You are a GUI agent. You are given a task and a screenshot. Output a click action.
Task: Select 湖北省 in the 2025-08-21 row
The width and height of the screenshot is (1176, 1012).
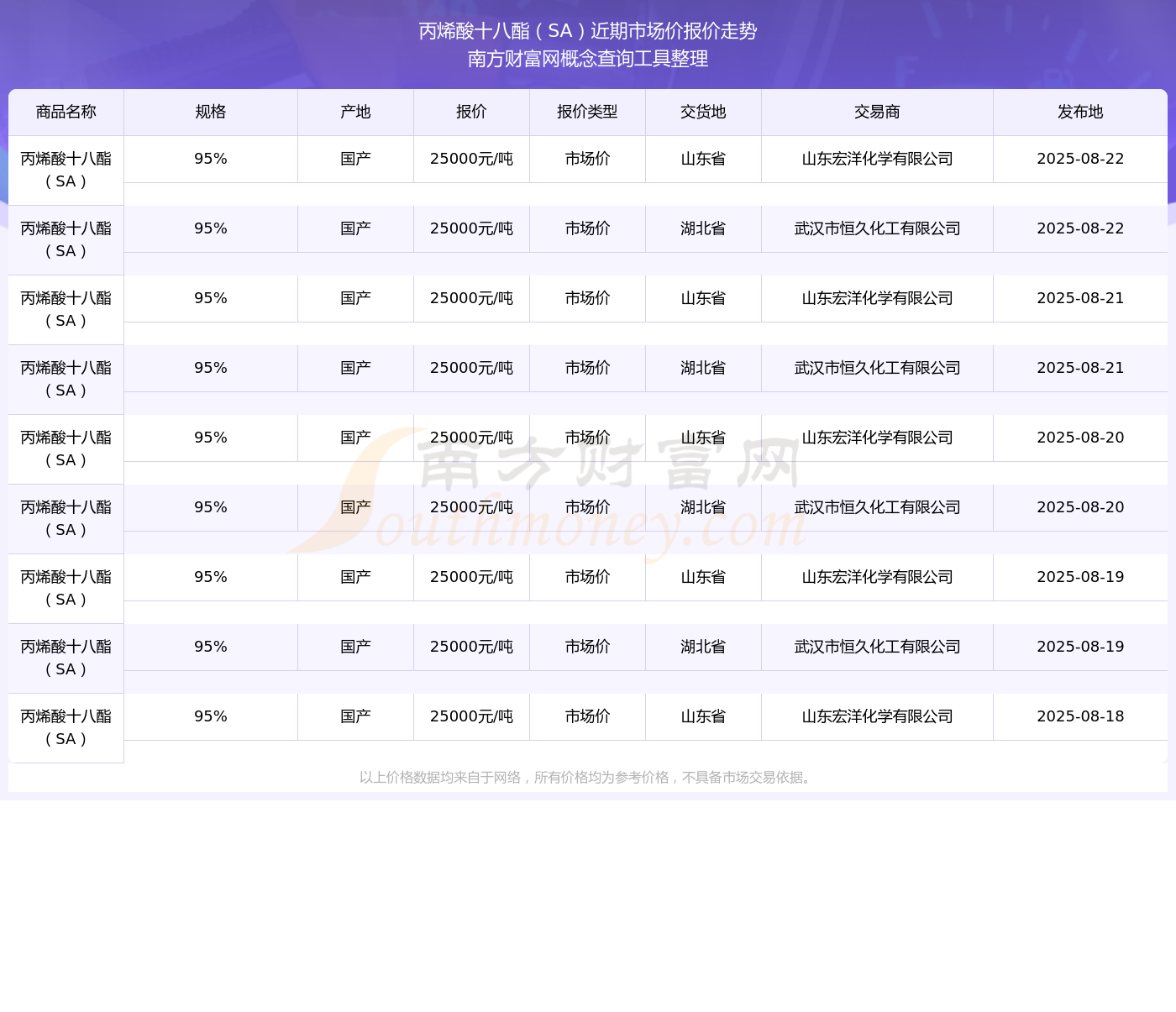pos(704,368)
